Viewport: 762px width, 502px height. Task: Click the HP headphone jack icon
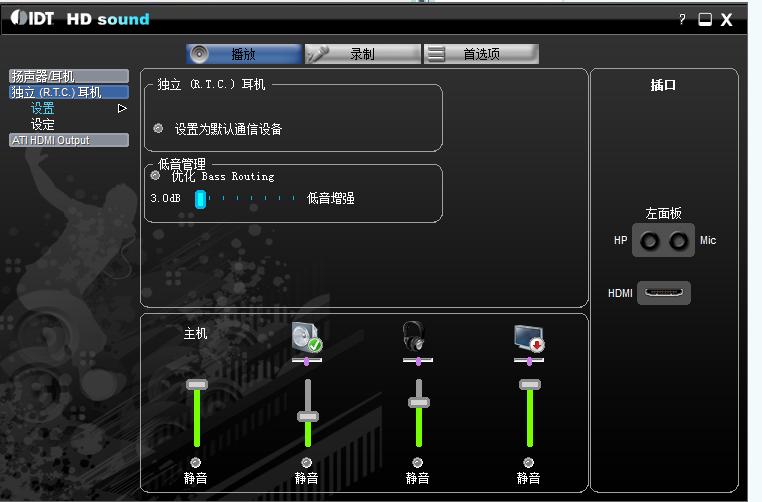click(650, 241)
